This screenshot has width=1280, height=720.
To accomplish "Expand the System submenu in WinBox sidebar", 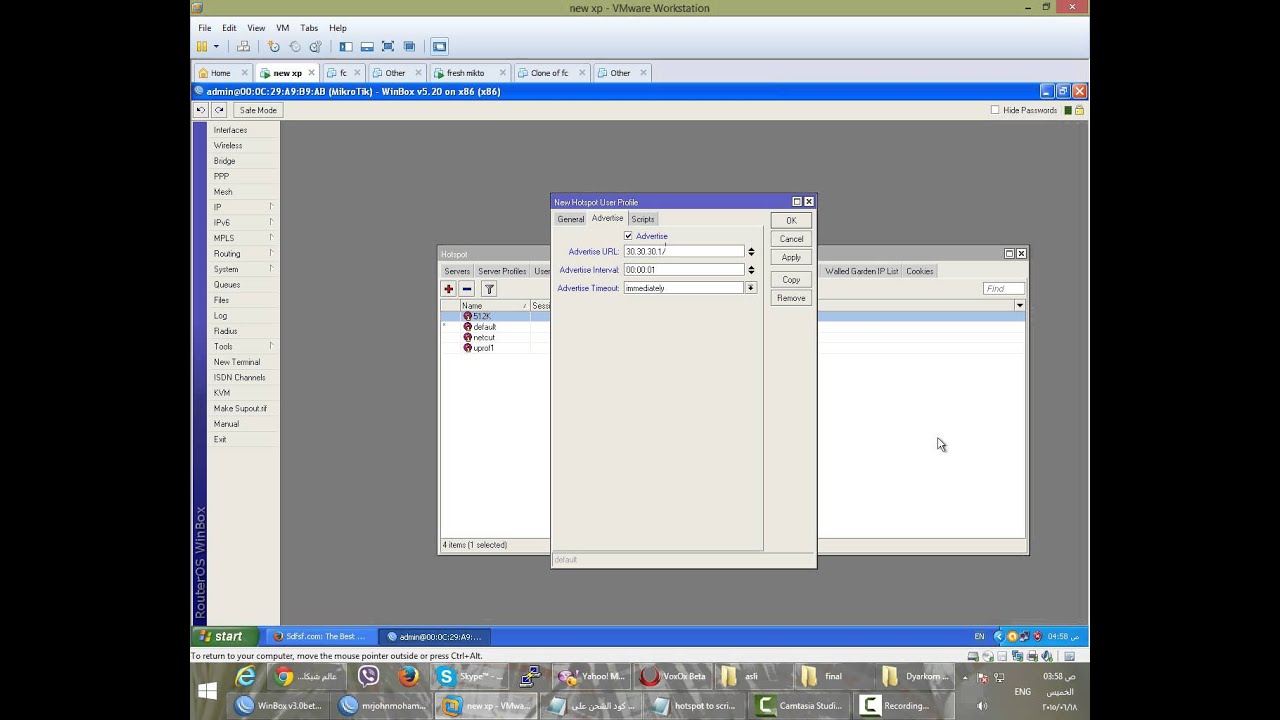I will [x=271, y=269].
